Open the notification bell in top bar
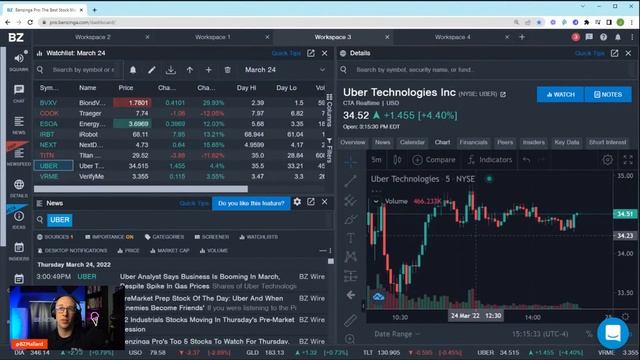640x360 pixels. [618, 37]
